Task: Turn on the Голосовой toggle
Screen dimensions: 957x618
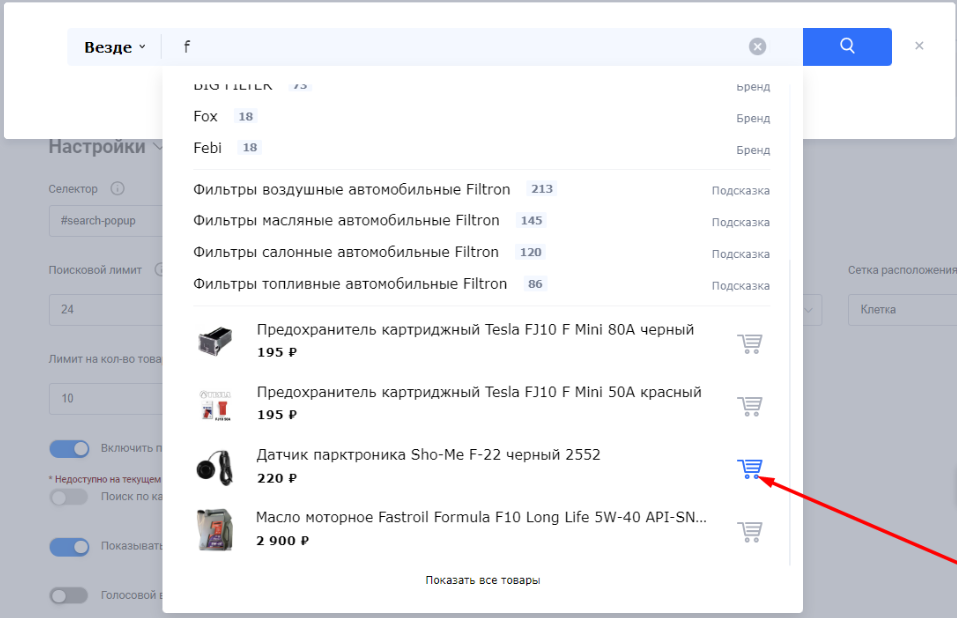Action: point(69,595)
